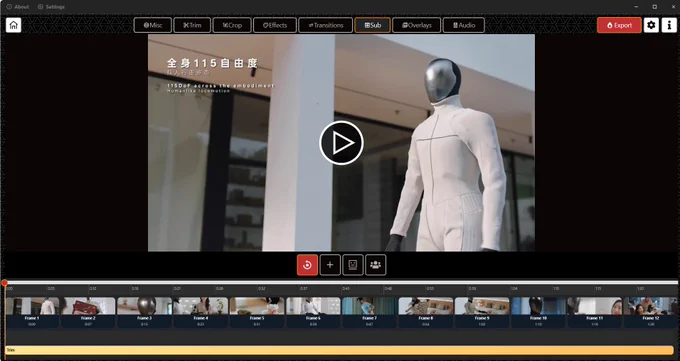
Task: Select the Frame 4 thumbnail
Action: (x=201, y=312)
